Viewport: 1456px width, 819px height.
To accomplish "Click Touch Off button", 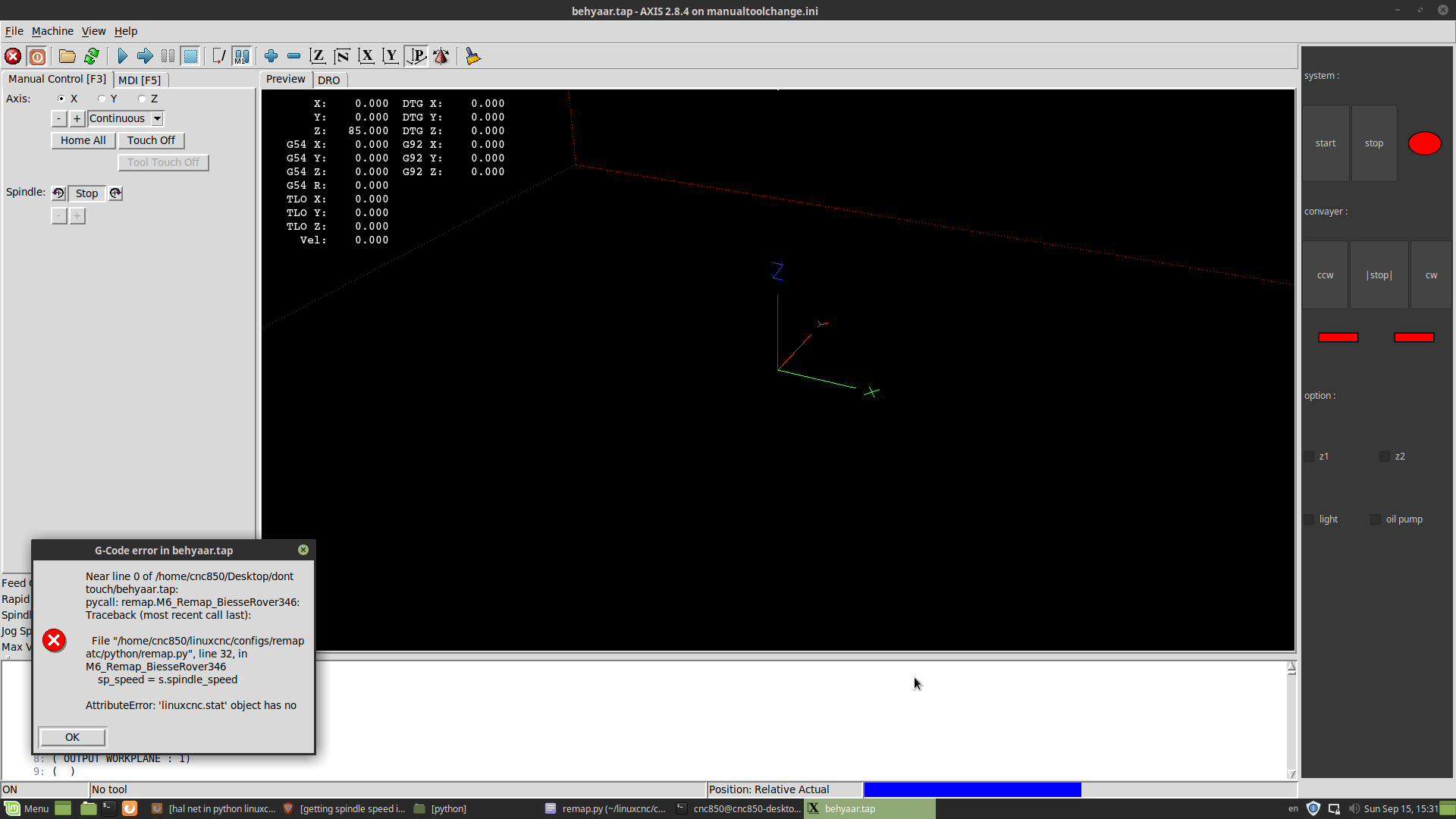I will coord(151,140).
